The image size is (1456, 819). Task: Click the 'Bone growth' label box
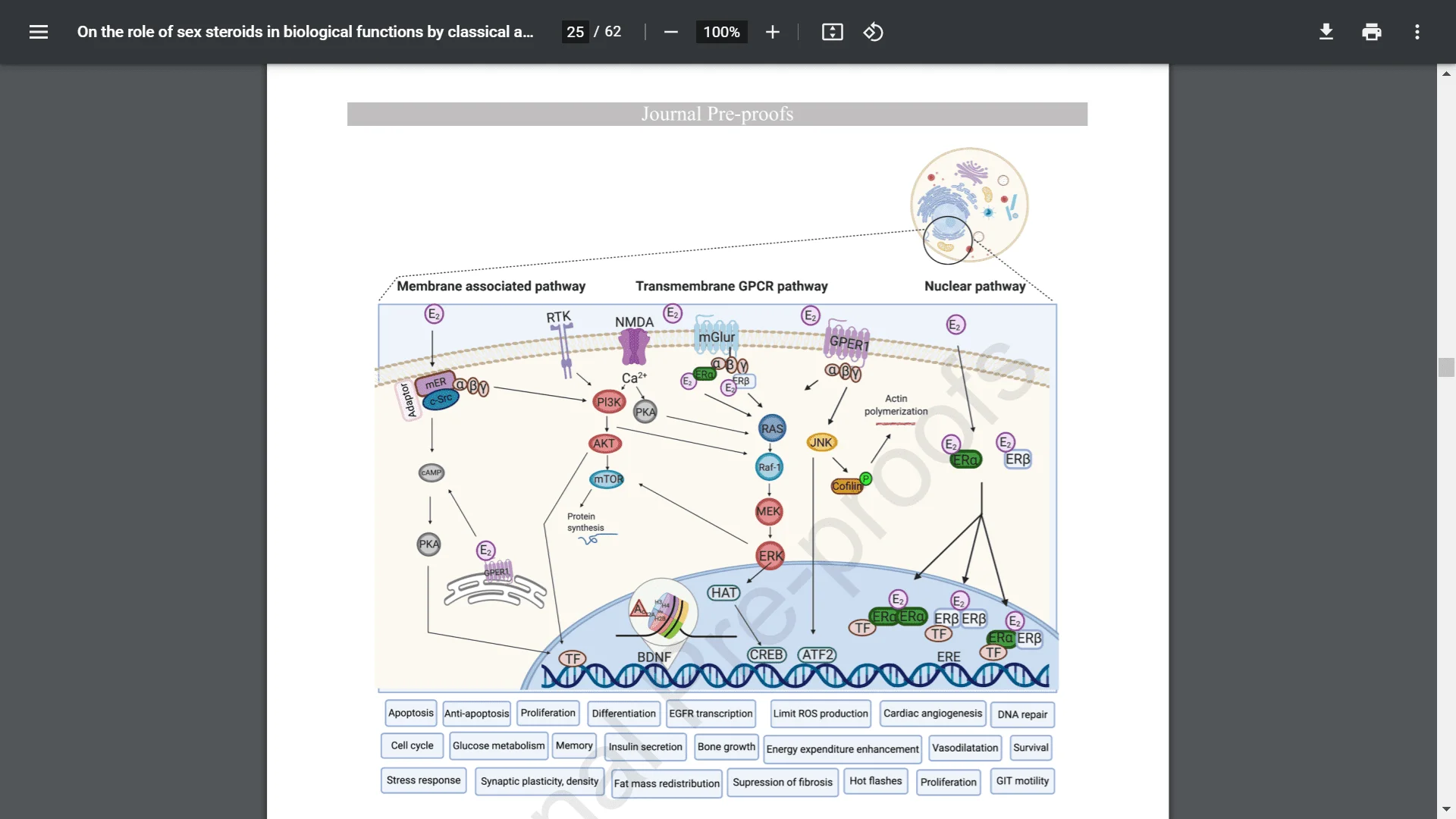point(726,747)
